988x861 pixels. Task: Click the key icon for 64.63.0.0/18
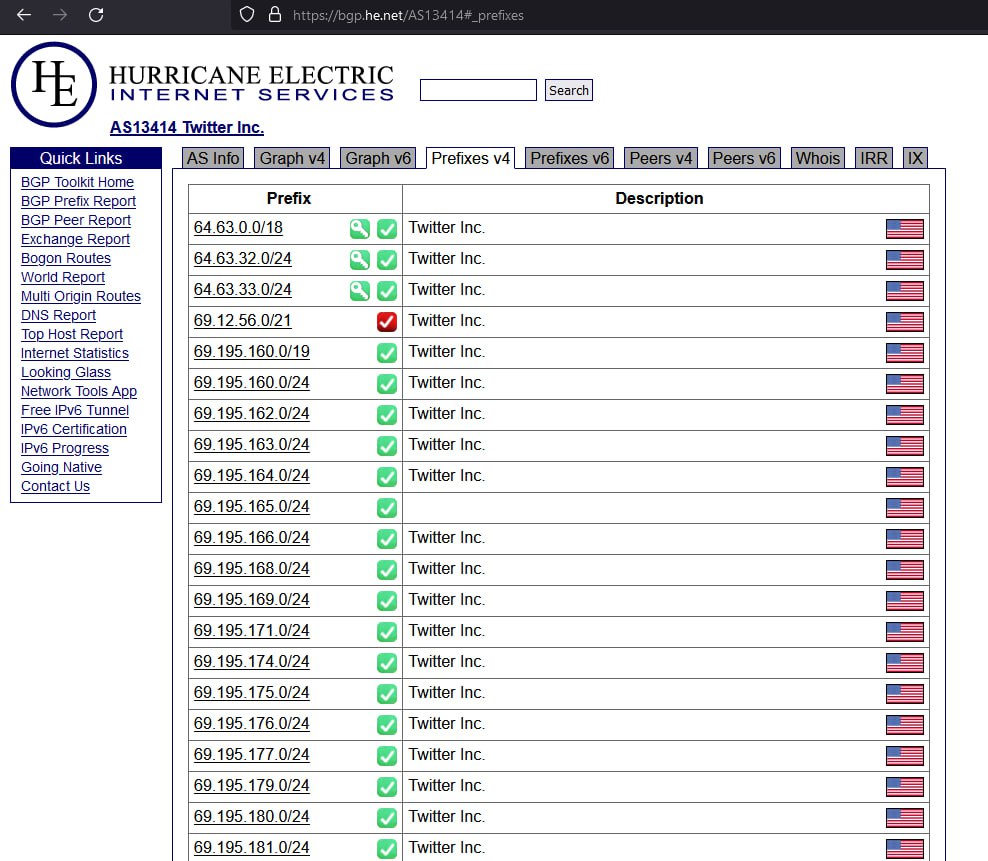click(x=360, y=228)
